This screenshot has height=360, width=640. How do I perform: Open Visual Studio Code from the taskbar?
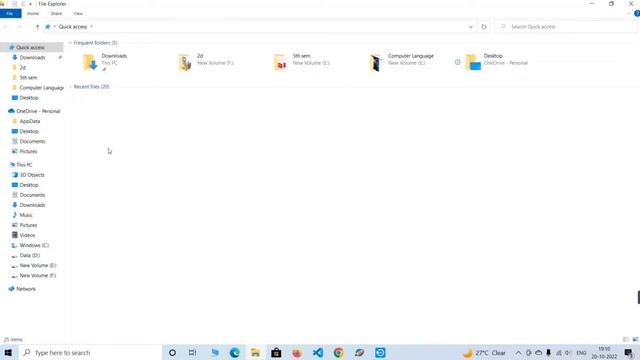[318, 353]
